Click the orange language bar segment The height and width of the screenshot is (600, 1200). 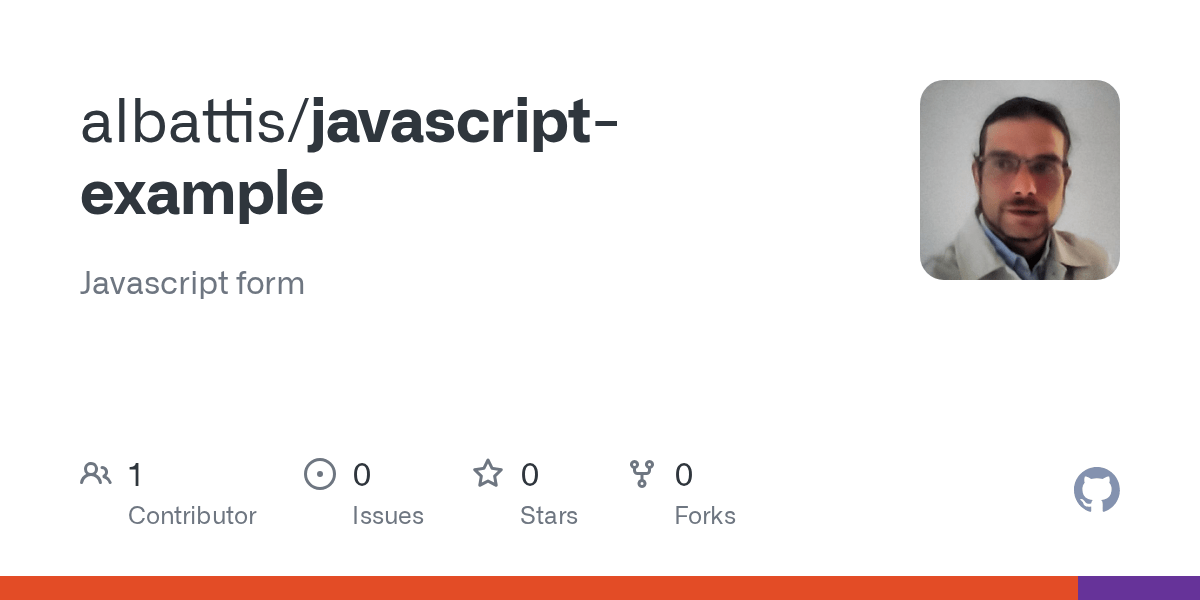[x=539, y=588]
